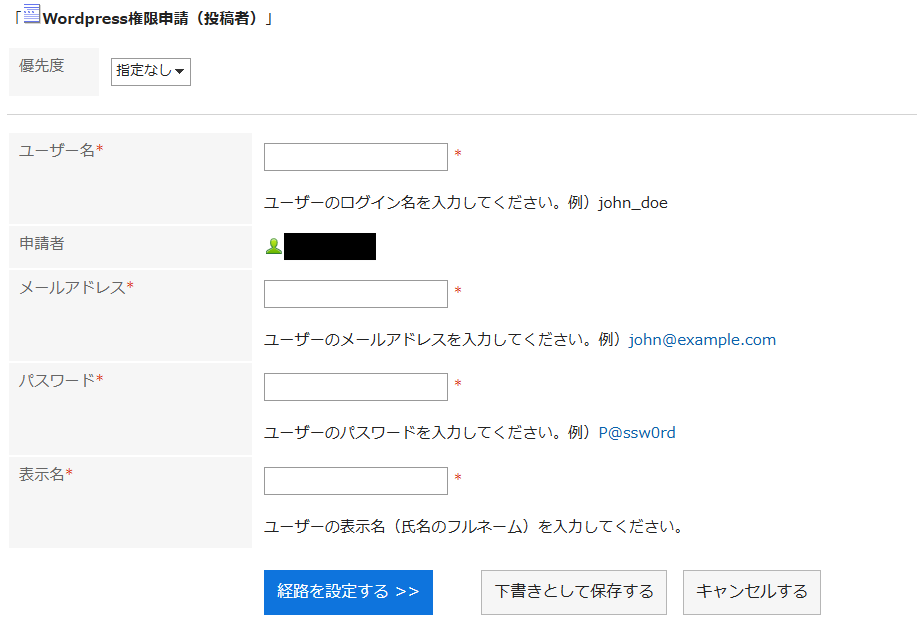Screen dimensions: 917x626
Task: Click the form document icon beside Wordpress権限申請
Action: 32,14
